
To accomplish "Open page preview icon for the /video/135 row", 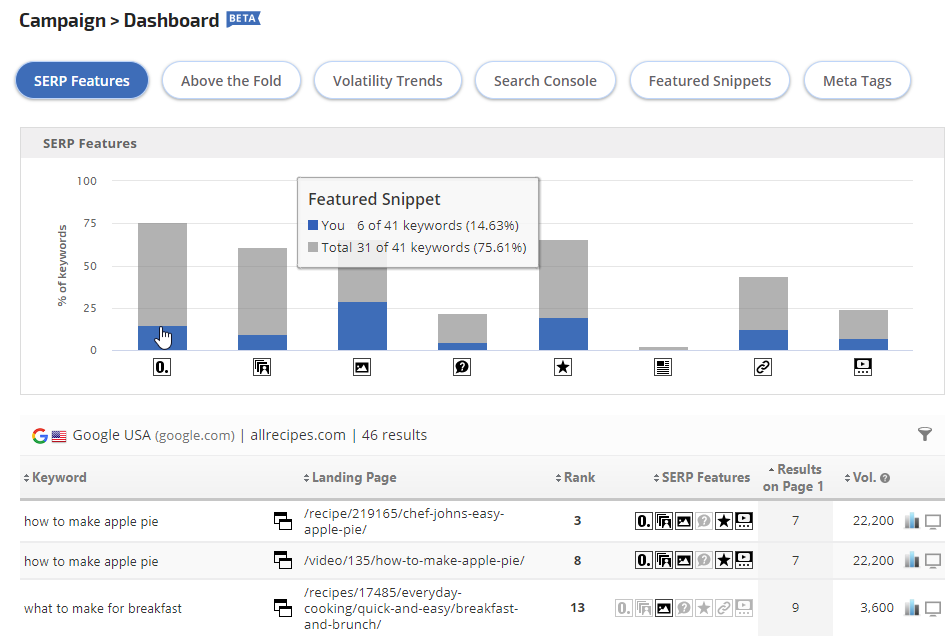I will click(x=283, y=561).
